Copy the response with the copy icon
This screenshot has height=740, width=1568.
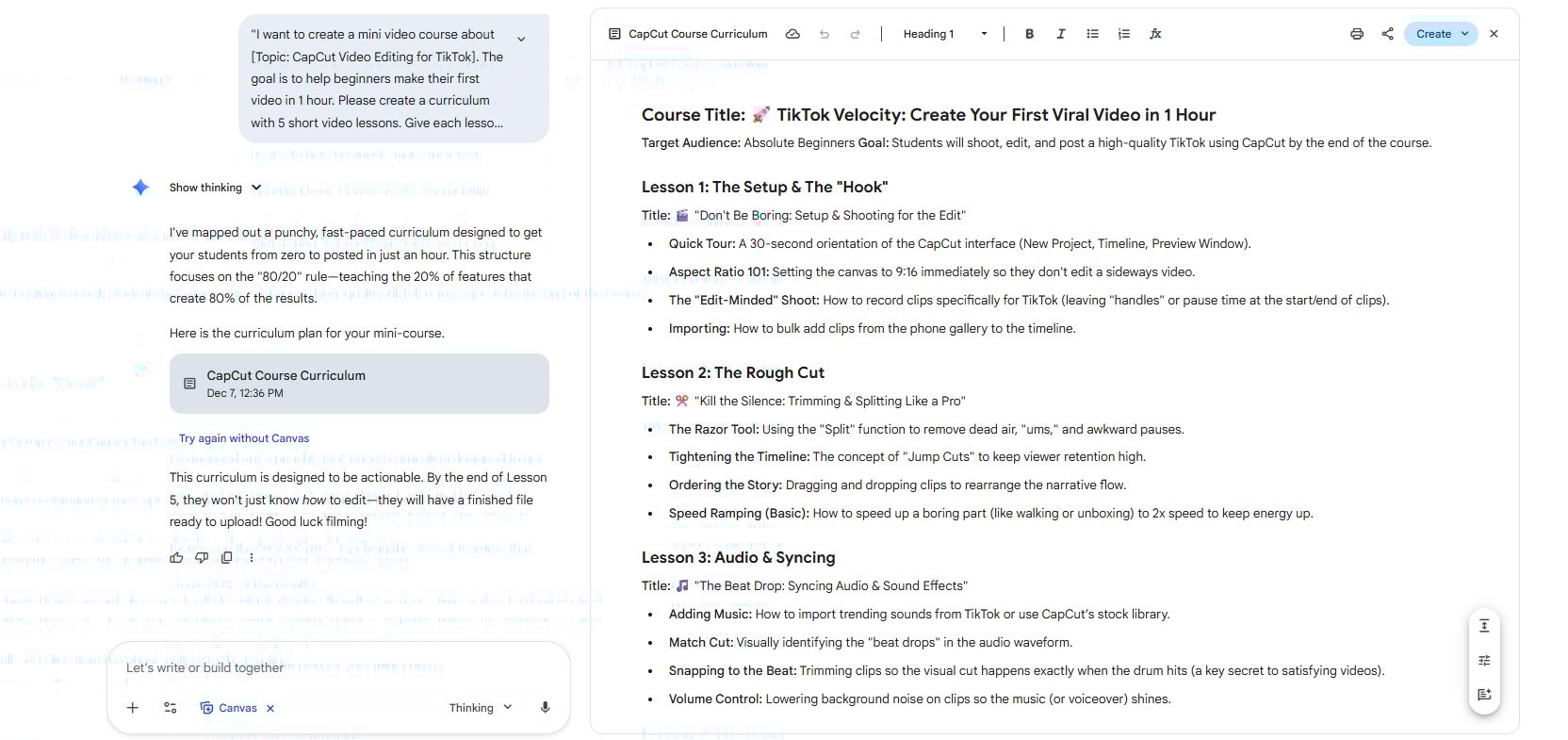226,557
